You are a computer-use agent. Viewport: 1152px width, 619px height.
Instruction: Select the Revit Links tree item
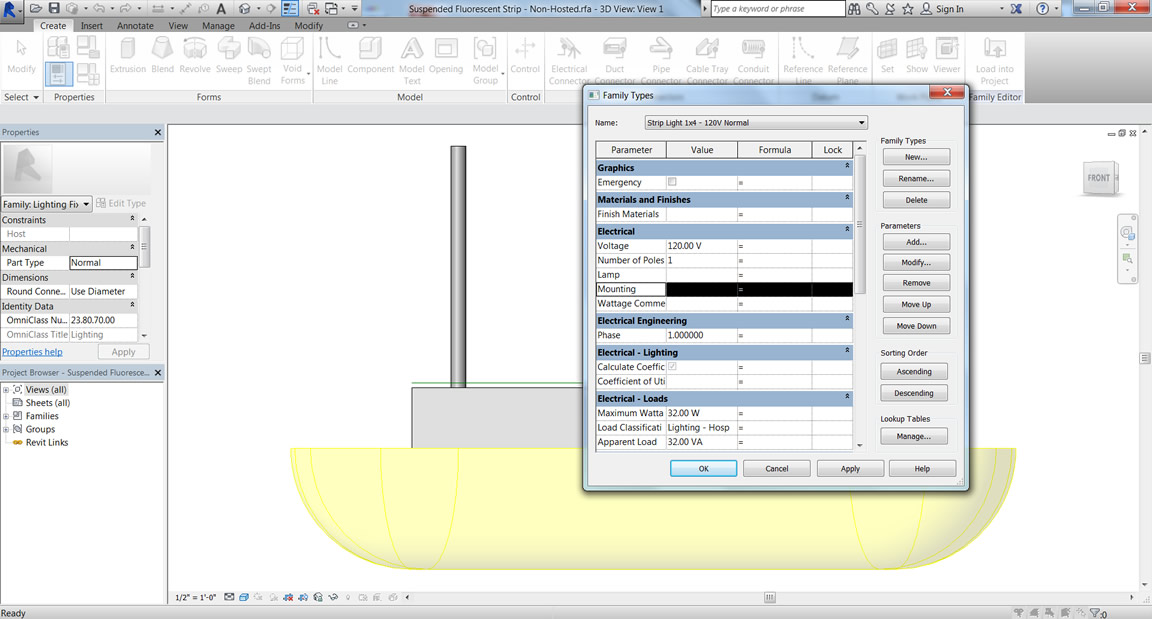click(47, 443)
